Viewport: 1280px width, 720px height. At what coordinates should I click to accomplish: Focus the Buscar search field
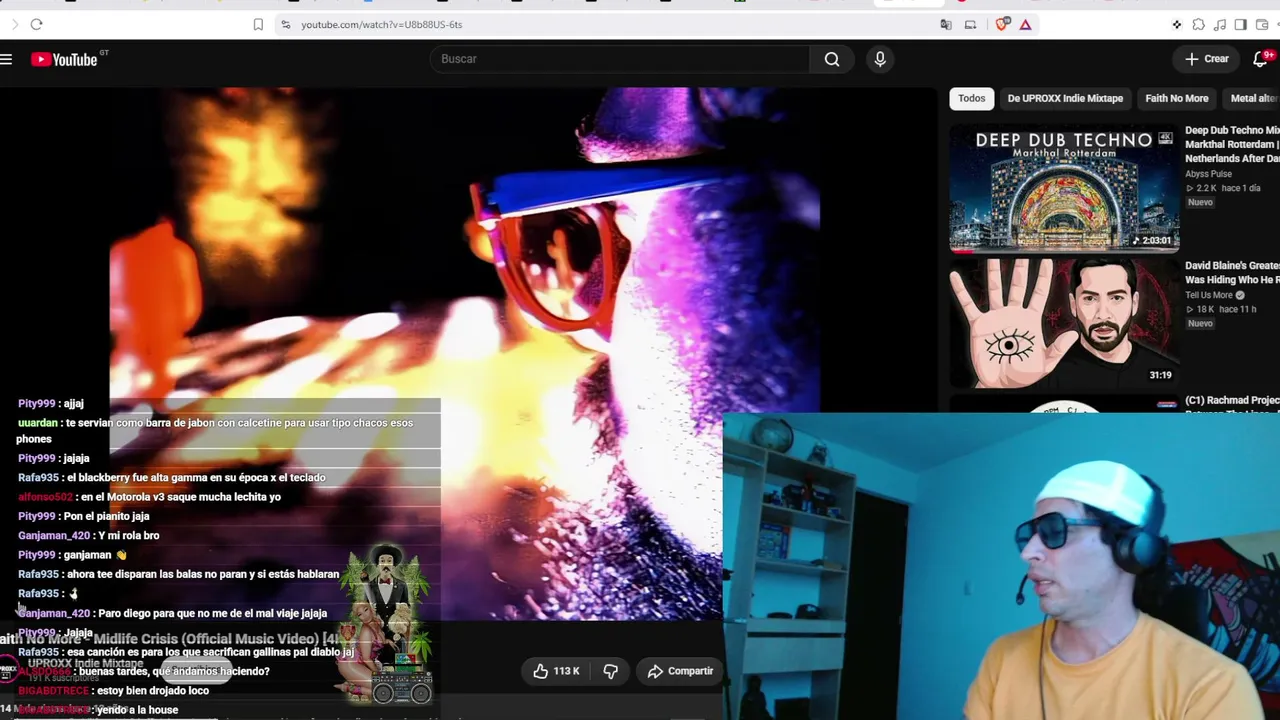620,59
